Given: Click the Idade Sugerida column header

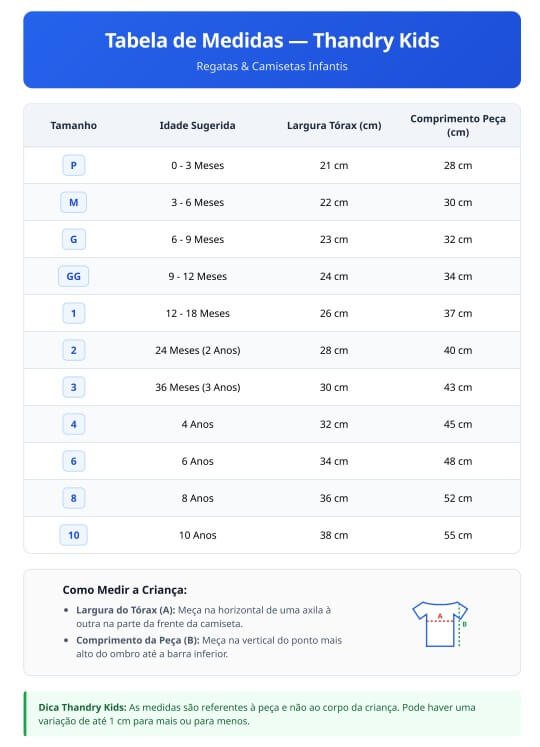Looking at the screenshot, I should (x=197, y=125).
